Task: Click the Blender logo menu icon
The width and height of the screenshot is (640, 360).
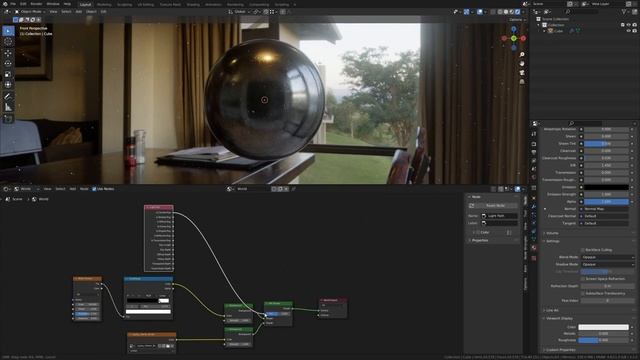Action: coord(5,4)
